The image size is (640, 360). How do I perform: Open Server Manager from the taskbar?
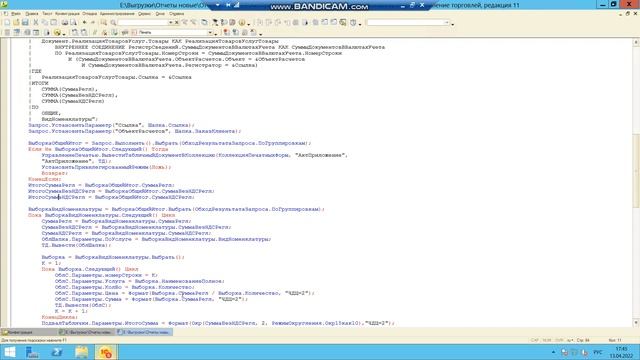pyautogui.click(x=32, y=352)
